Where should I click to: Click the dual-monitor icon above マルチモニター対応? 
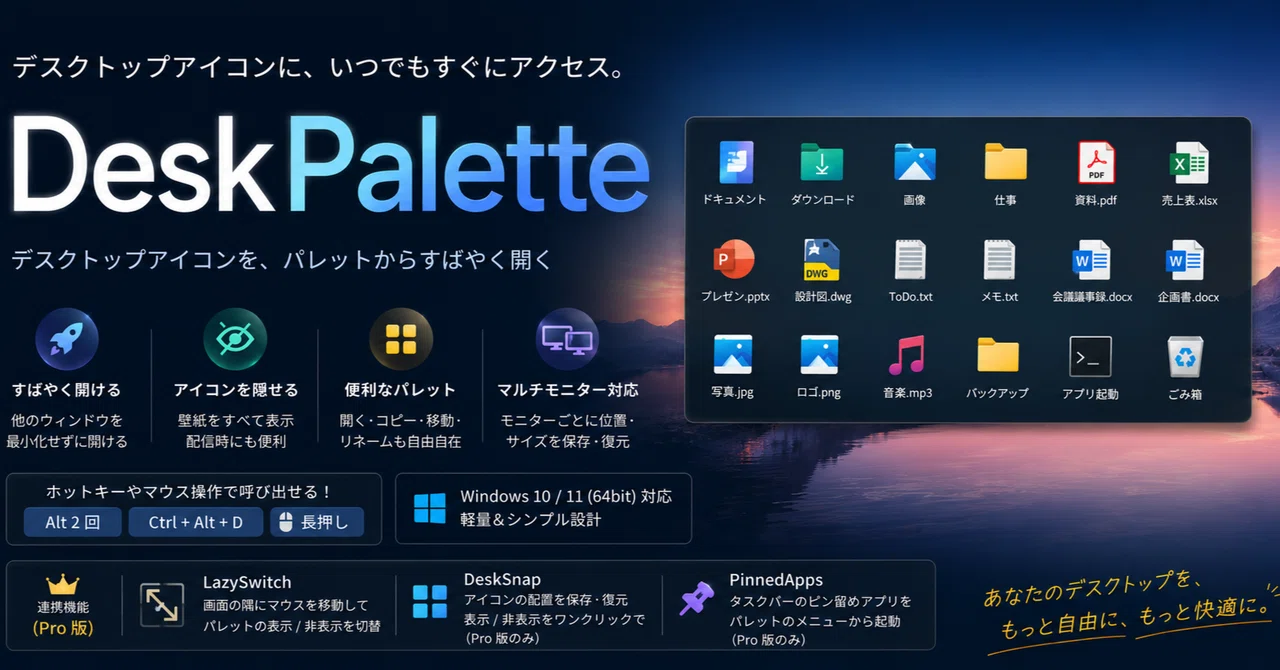click(567, 340)
